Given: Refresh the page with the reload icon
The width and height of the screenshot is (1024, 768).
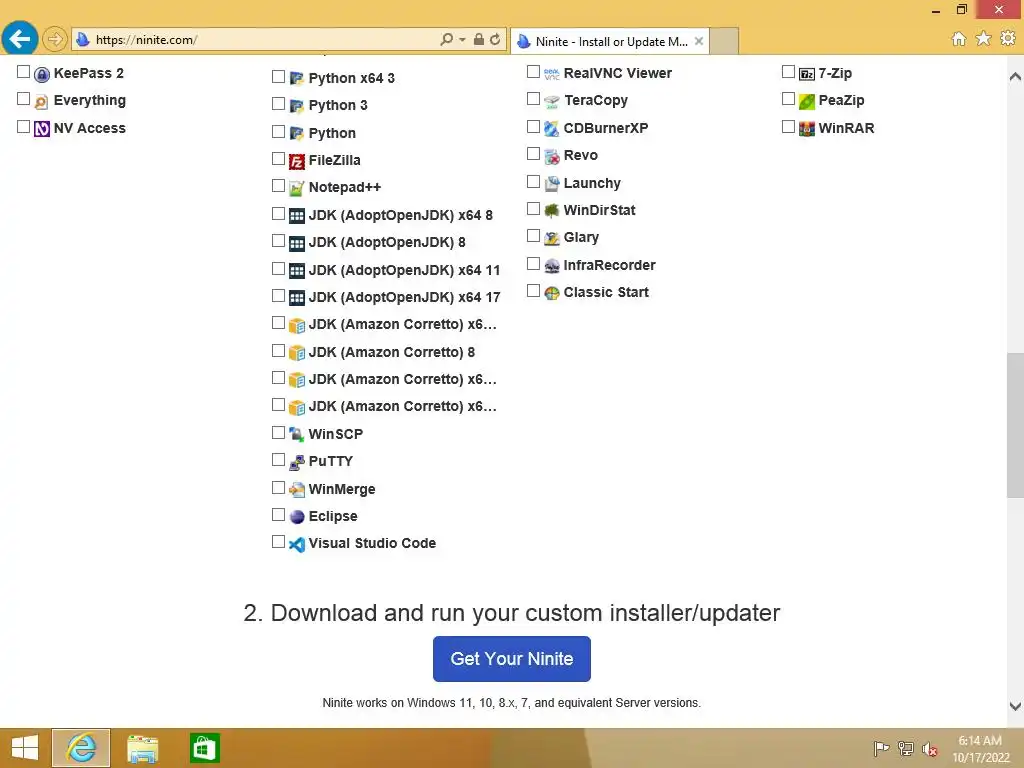Looking at the screenshot, I should 495,40.
